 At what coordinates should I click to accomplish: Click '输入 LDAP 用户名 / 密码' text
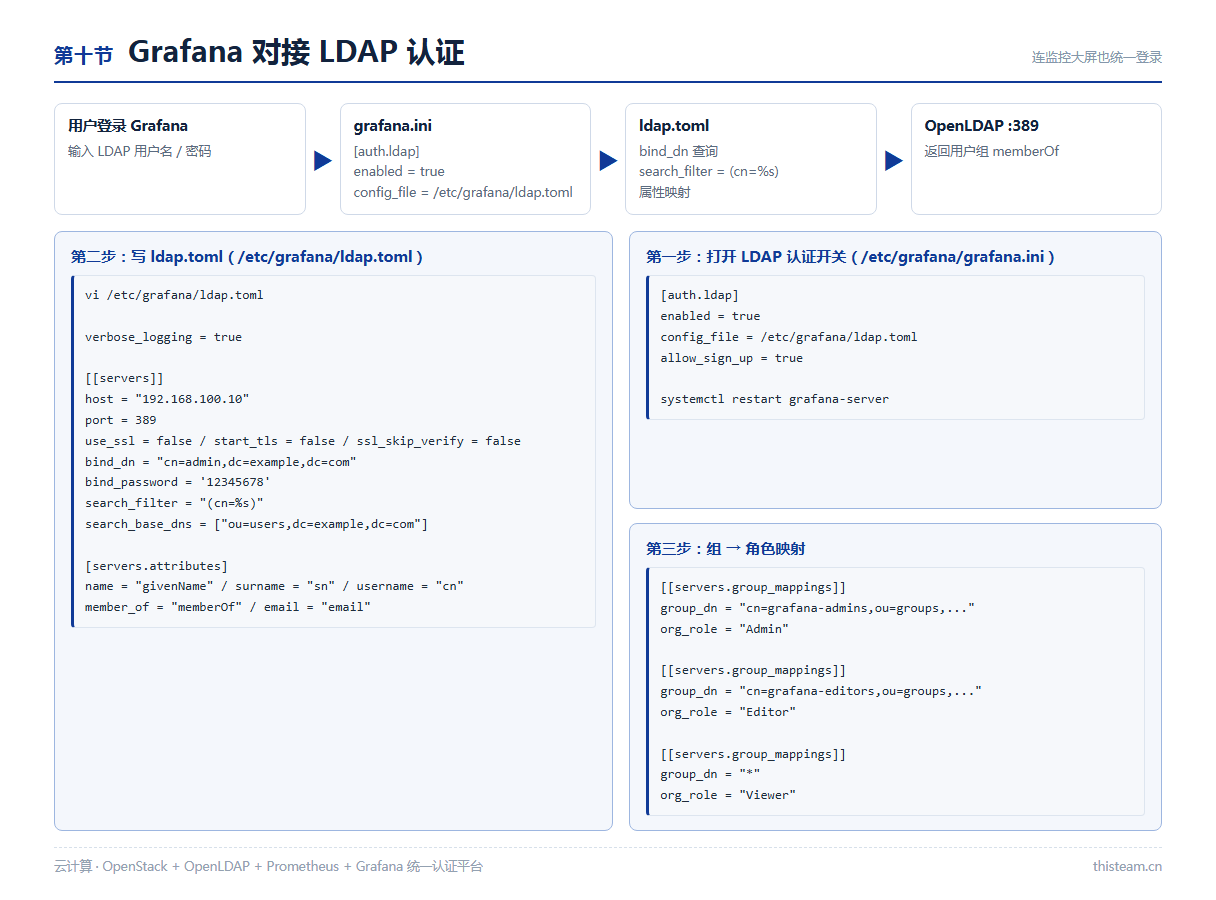coord(139,151)
